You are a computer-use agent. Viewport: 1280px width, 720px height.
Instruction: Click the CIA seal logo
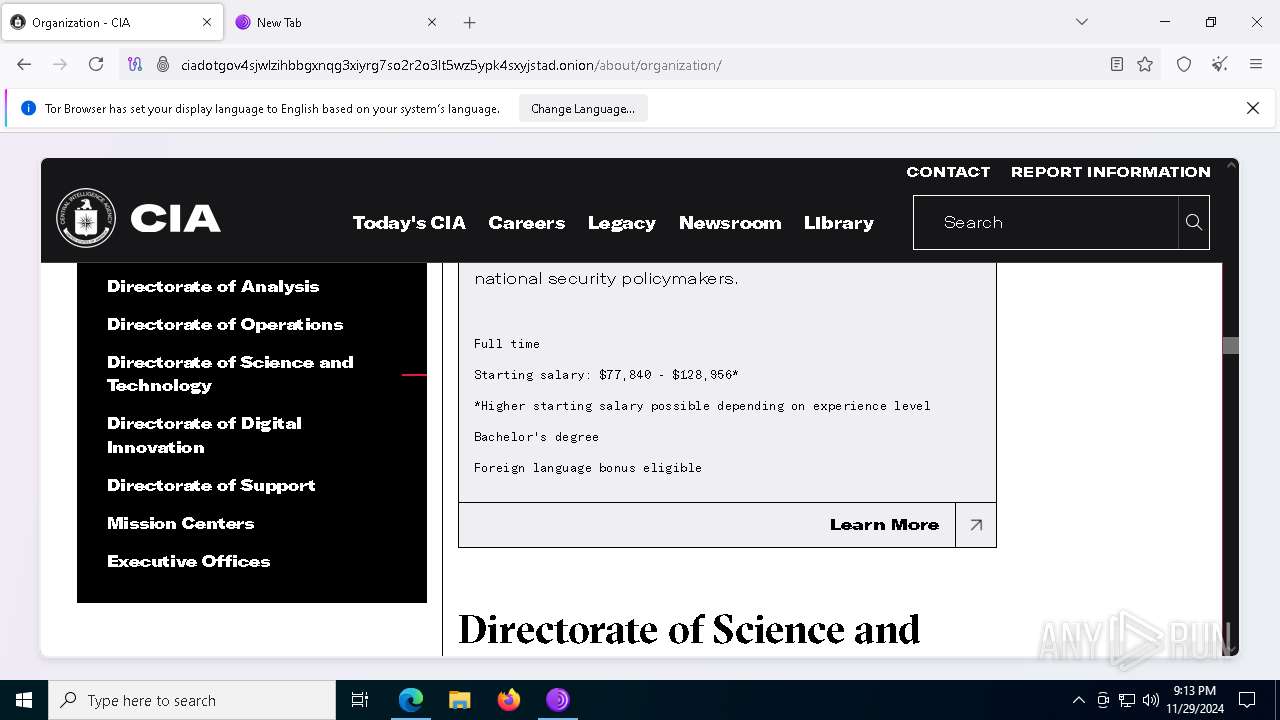[86, 218]
